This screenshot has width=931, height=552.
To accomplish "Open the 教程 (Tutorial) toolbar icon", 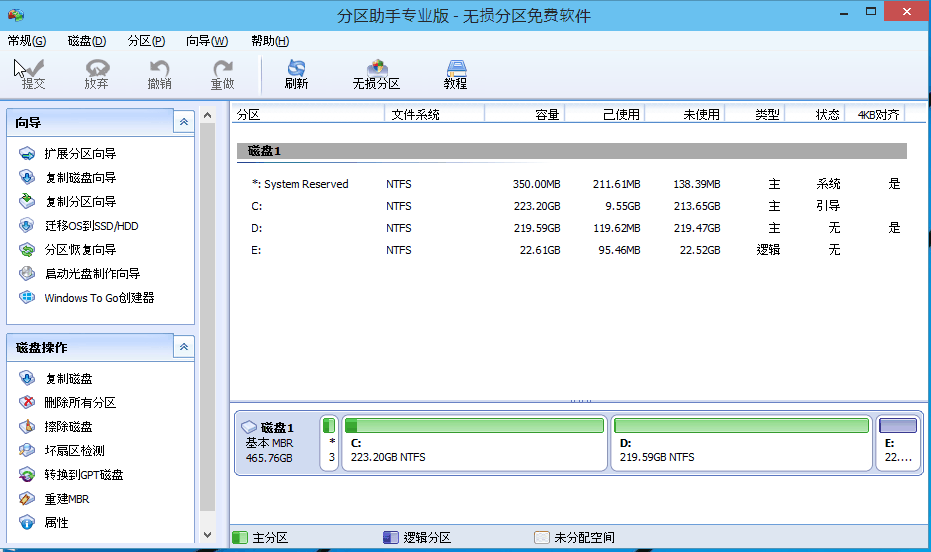I will pos(455,75).
